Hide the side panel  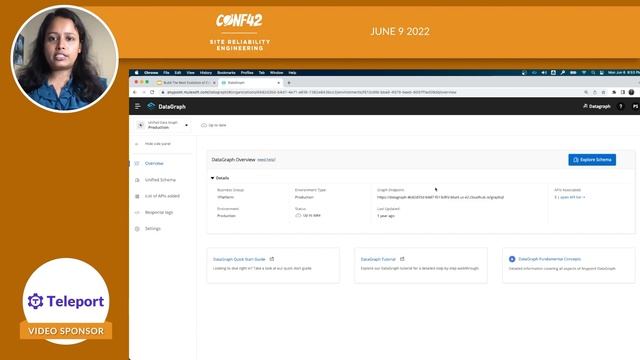click(158, 144)
